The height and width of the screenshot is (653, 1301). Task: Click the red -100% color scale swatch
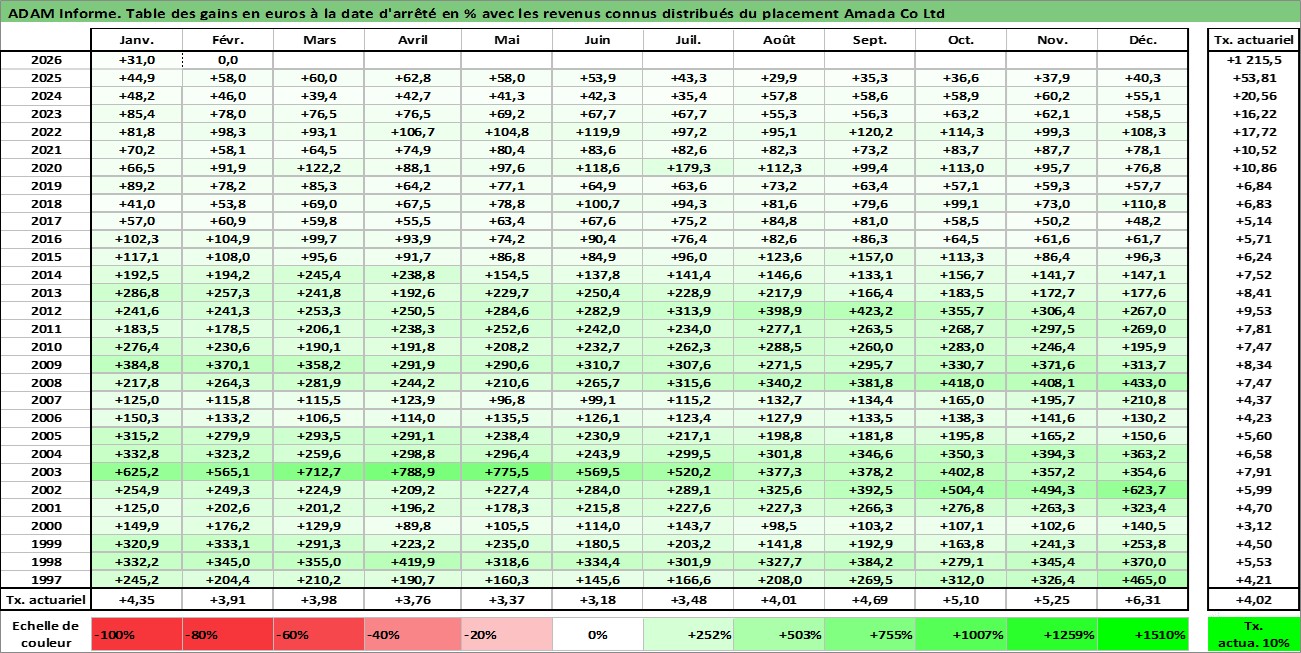coord(136,634)
